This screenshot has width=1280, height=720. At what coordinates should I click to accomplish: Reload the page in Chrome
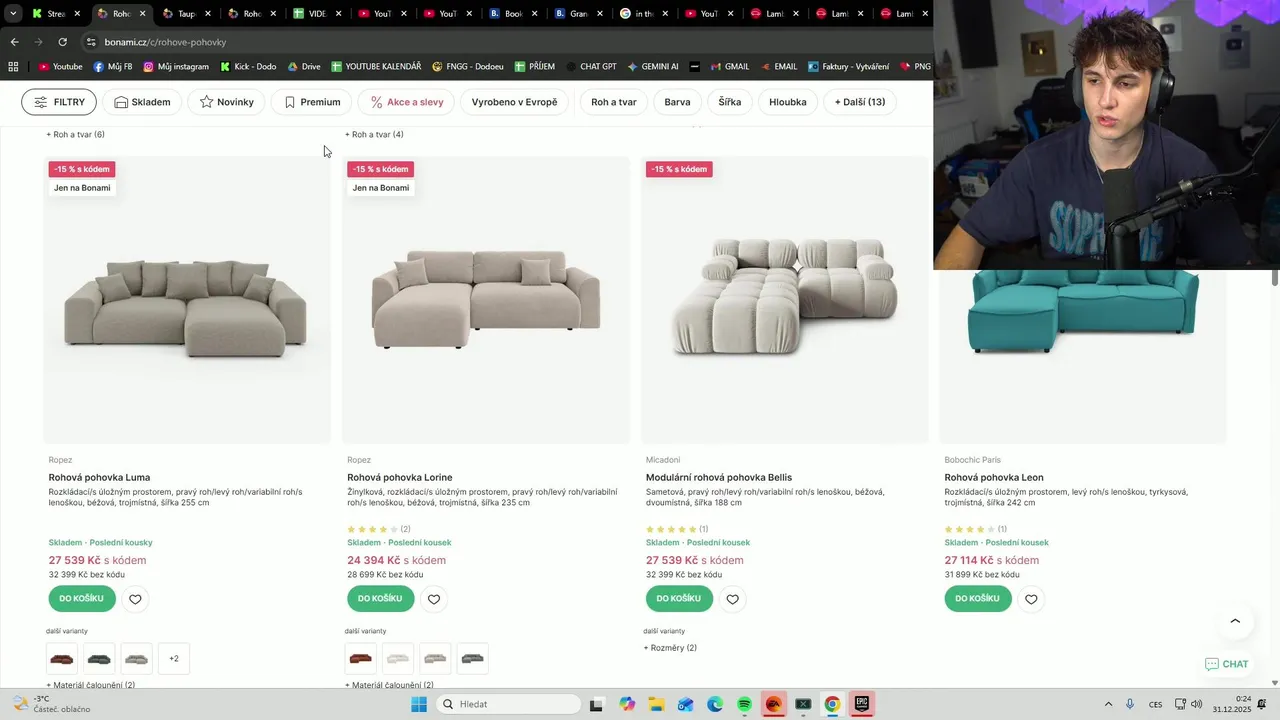pyautogui.click(x=62, y=42)
